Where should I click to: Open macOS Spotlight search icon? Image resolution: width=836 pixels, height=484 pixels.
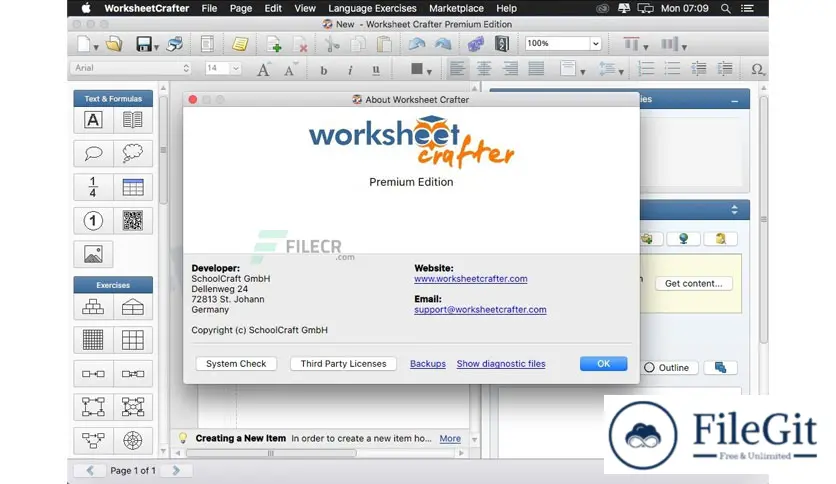(x=725, y=8)
